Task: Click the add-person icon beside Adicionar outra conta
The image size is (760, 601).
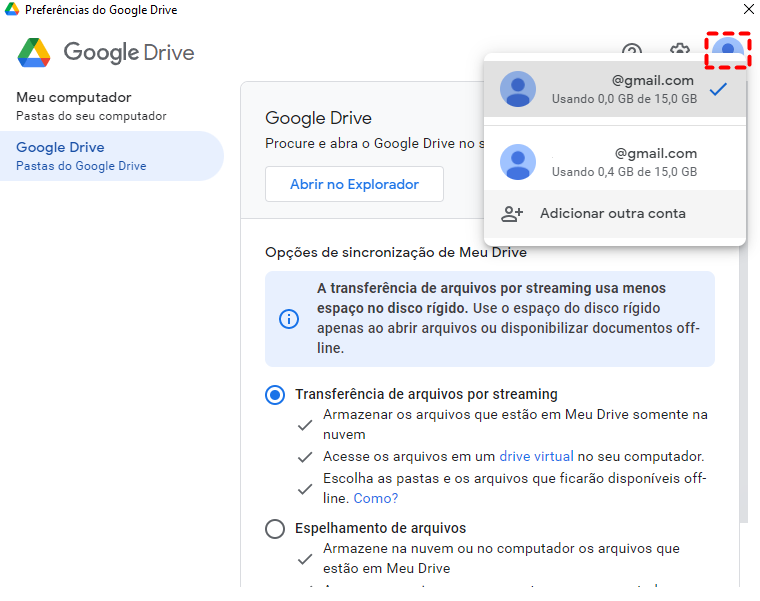Action: [x=512, y=214]
